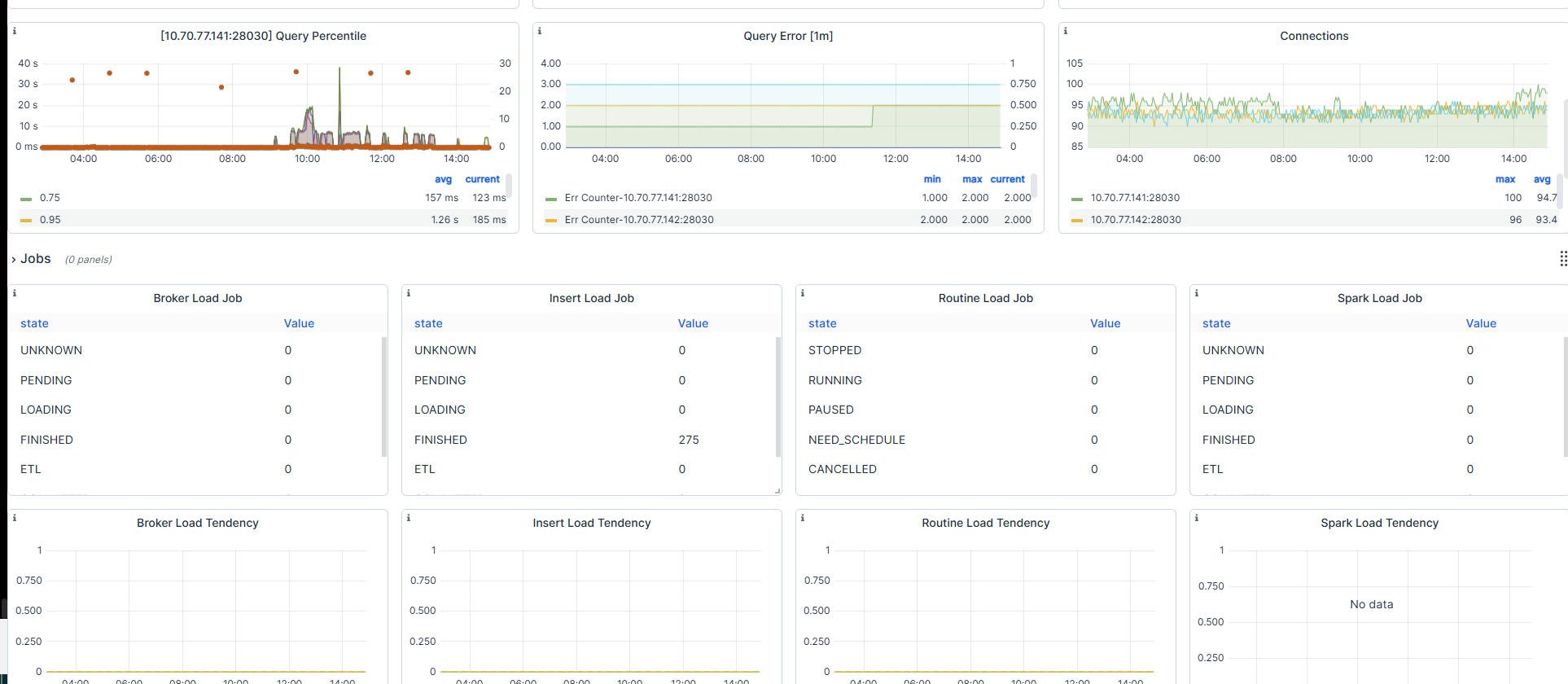The width and height of the screenshot is (1568, 684).
Task: Toggle the 0.95 percentile legend series
Action: click(50, 220)
